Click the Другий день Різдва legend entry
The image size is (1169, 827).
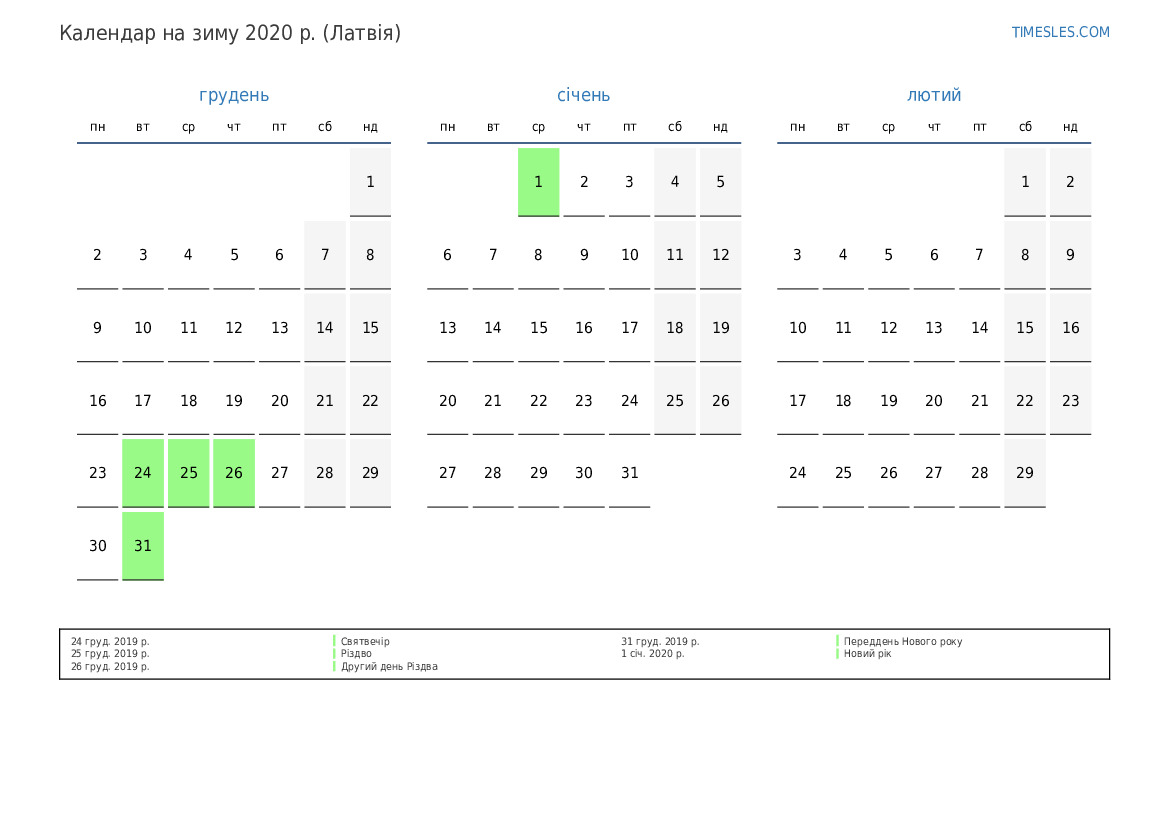pyautogui.click(x=389, y=667)
